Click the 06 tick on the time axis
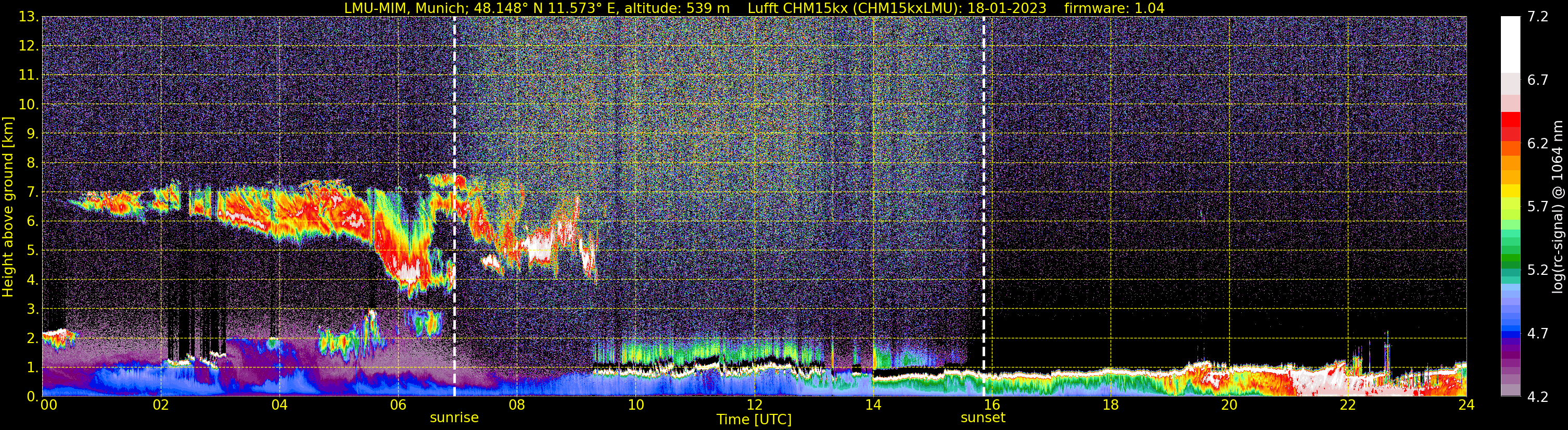Viewport: 1568px width, 430px height. pos(398,406)
